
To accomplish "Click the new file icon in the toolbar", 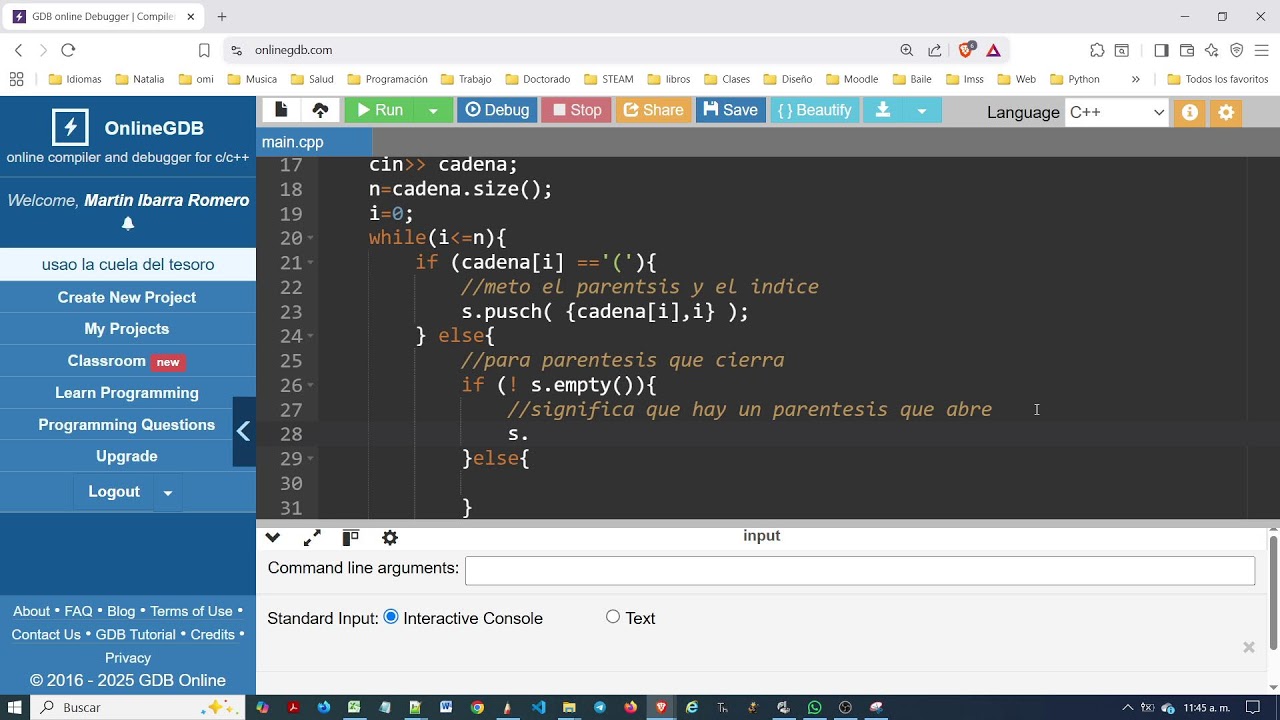I will (x=281, y=110).
